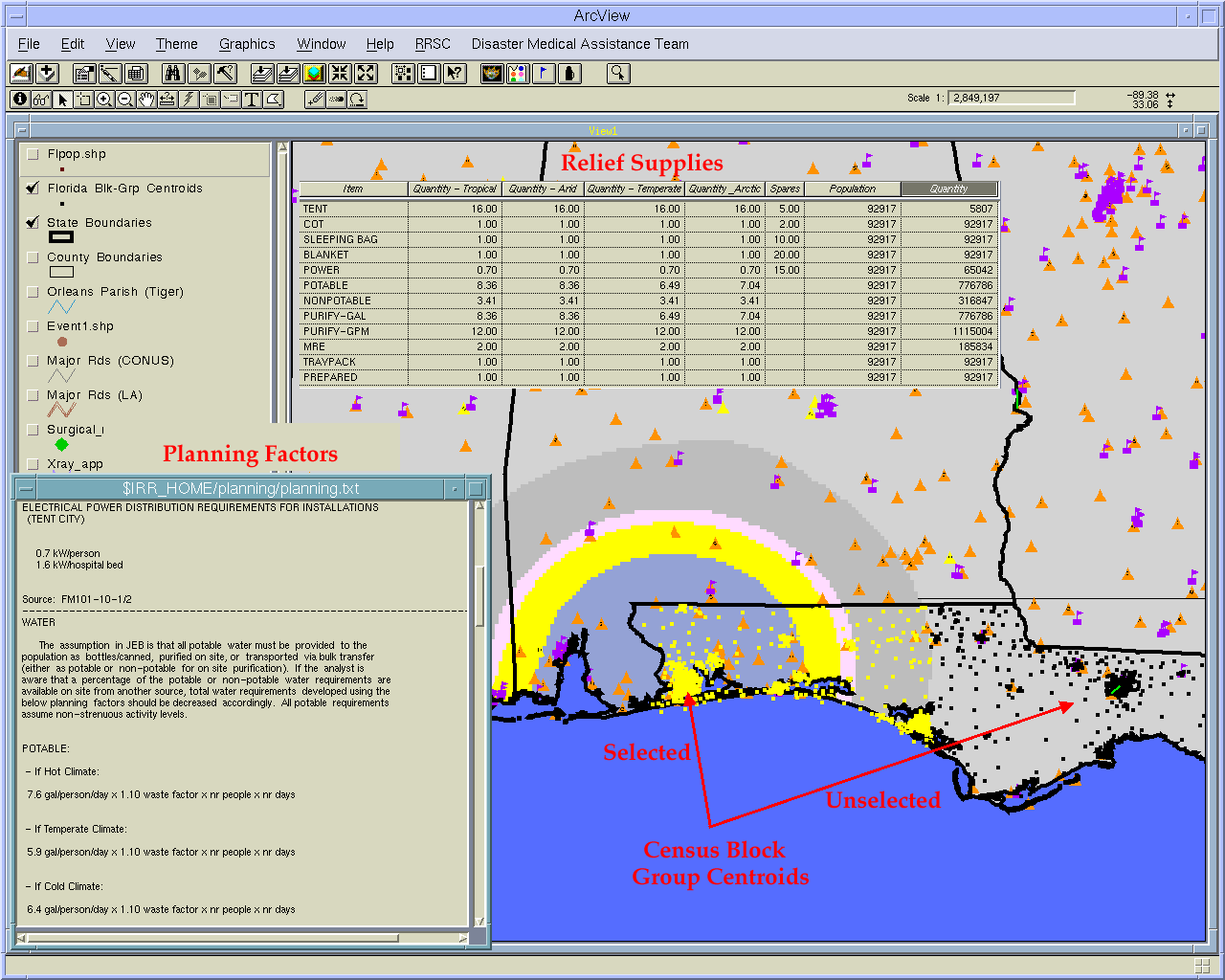
Task: Click the Quantity - Tropical column header
Action: click(x=455, y=189)
